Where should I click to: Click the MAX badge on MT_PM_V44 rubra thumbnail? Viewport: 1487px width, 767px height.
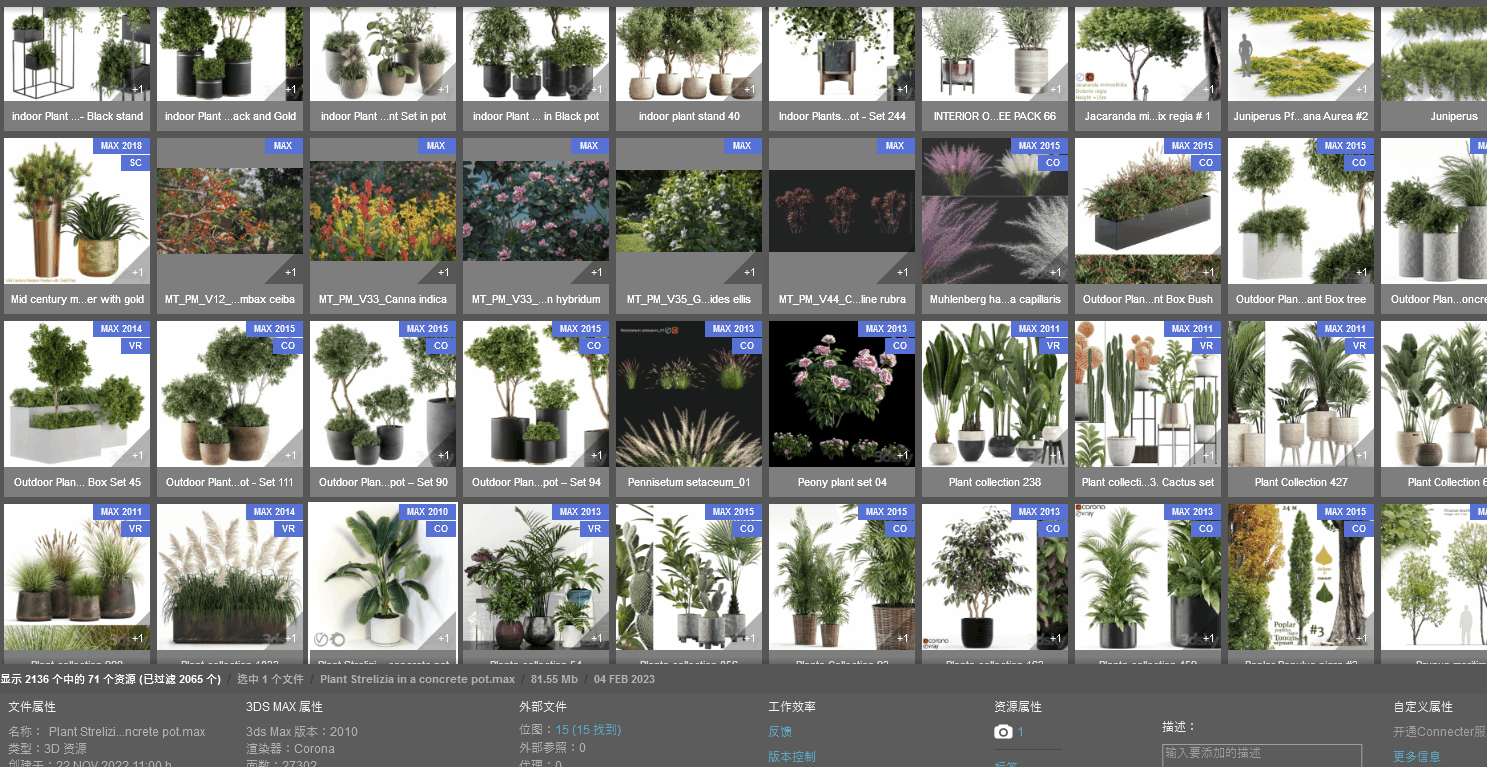[894, 146]
